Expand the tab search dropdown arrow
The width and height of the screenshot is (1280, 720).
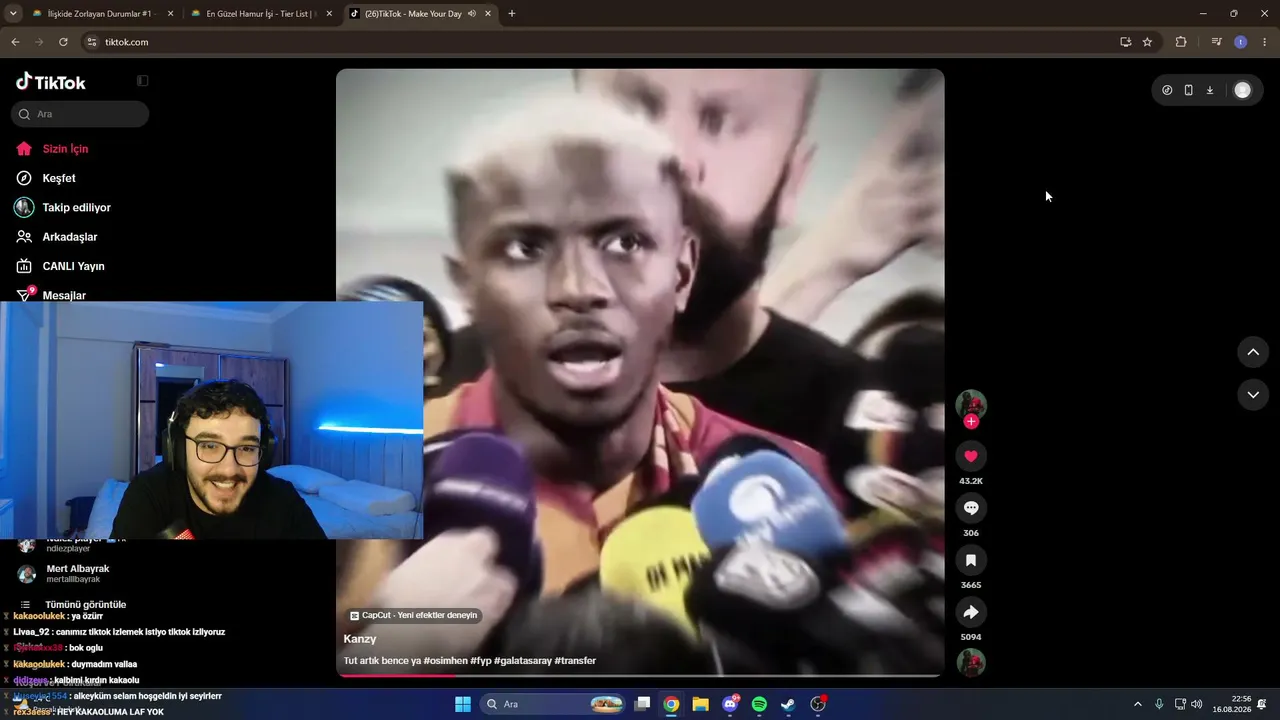(13, 14)
